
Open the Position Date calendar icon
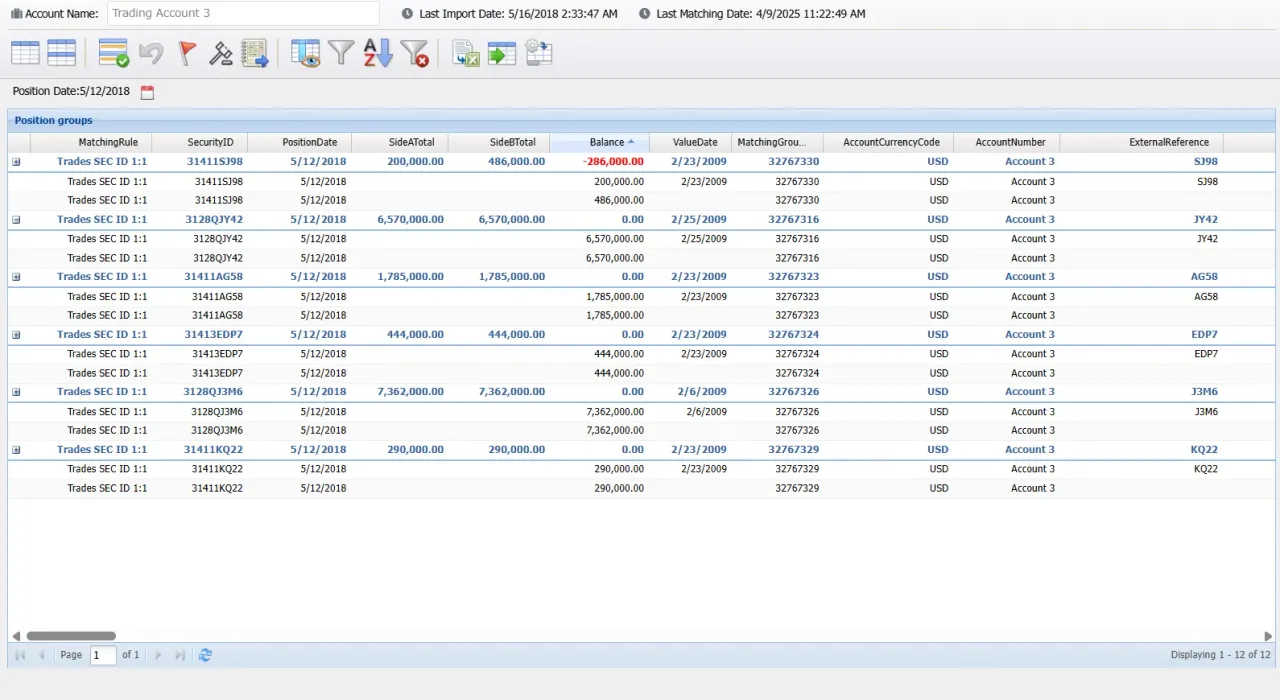pos(148,92)
